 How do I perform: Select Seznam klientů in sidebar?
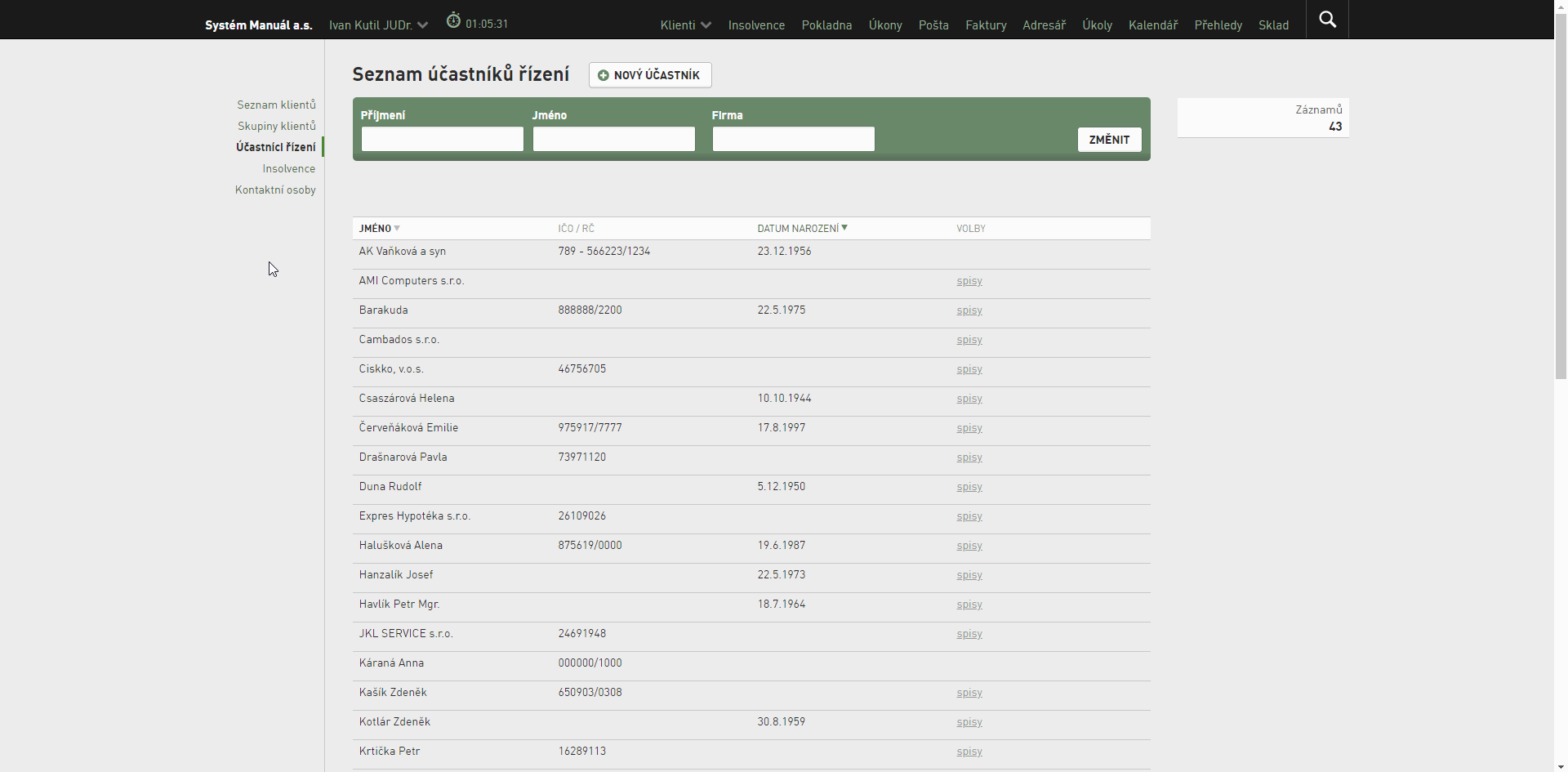pyautogui.click(x=276, y=105)
